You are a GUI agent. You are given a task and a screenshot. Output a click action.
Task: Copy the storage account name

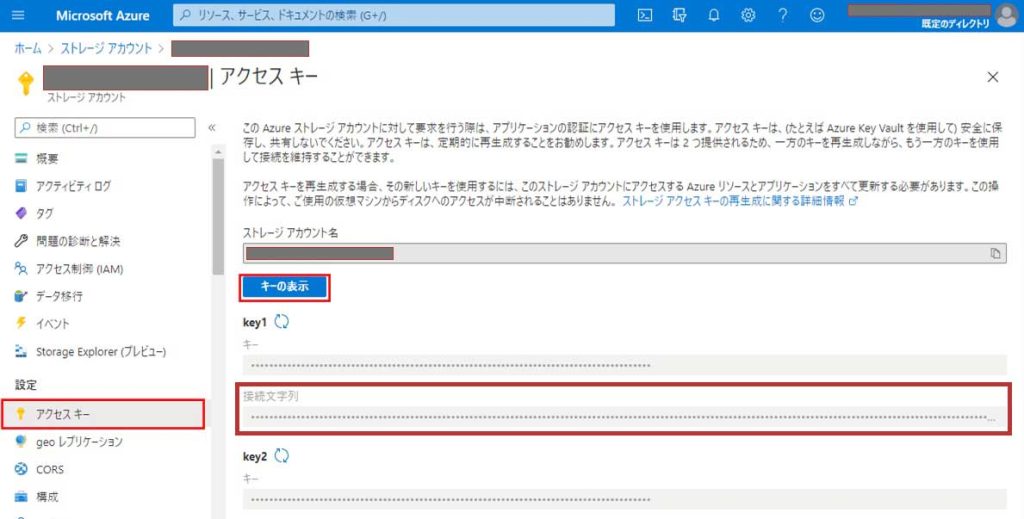tap(995, 253)
